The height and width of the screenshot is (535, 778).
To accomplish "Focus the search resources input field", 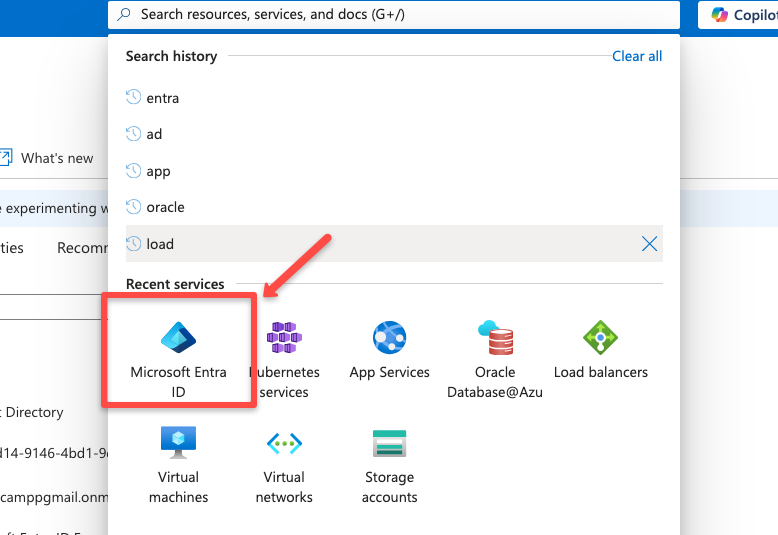I will pyautogui.click(x=394, y=14).
